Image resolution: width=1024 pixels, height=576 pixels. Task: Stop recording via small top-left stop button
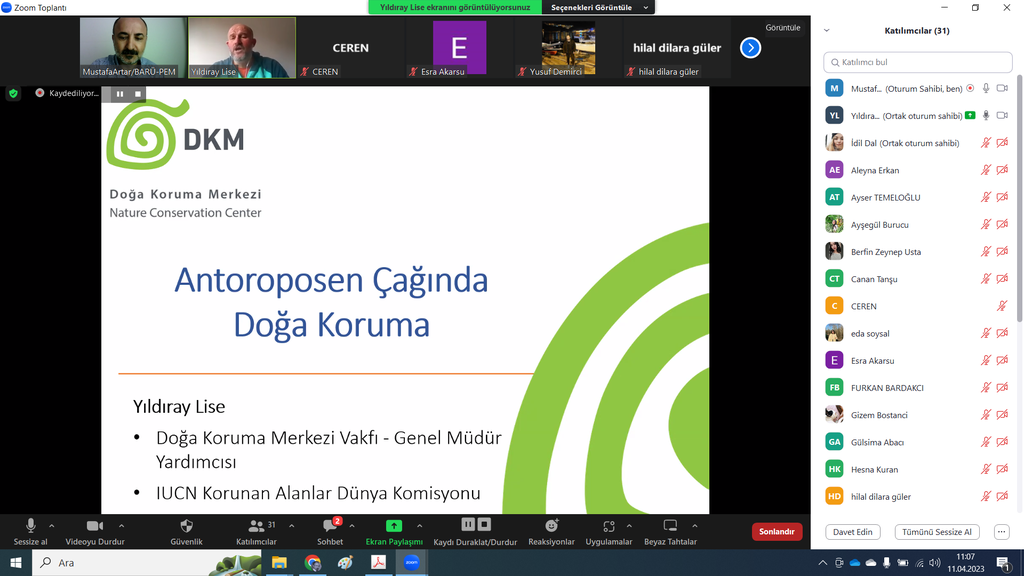click(138, 94)
